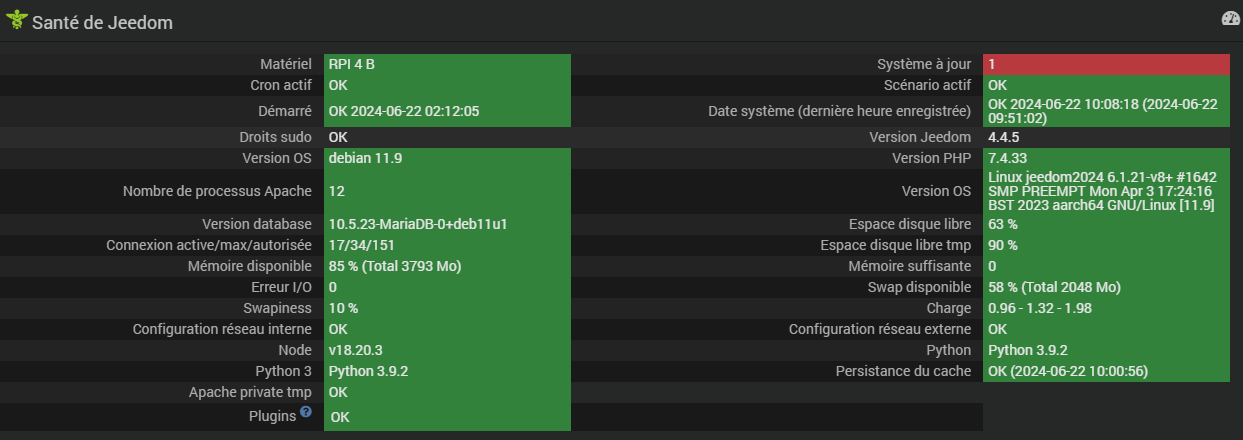
Task: Click the 'Persistance du cache' label
Action: click(904, 371)
